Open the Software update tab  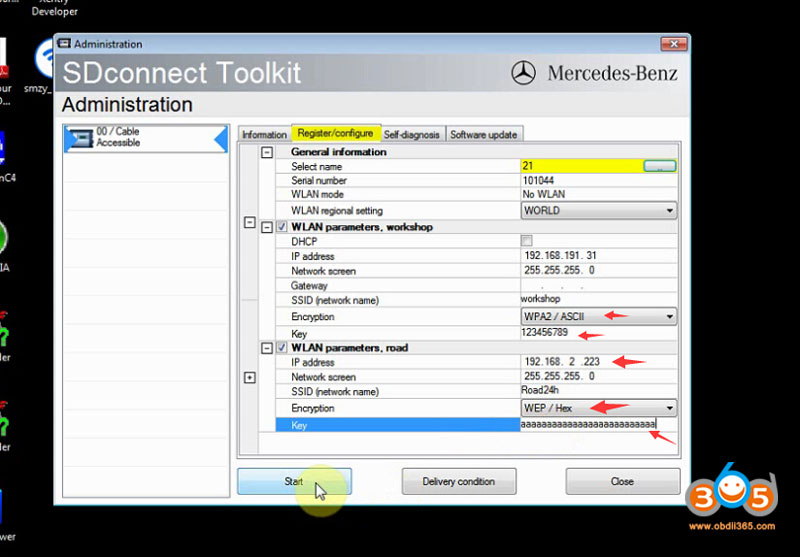[484, 134]
